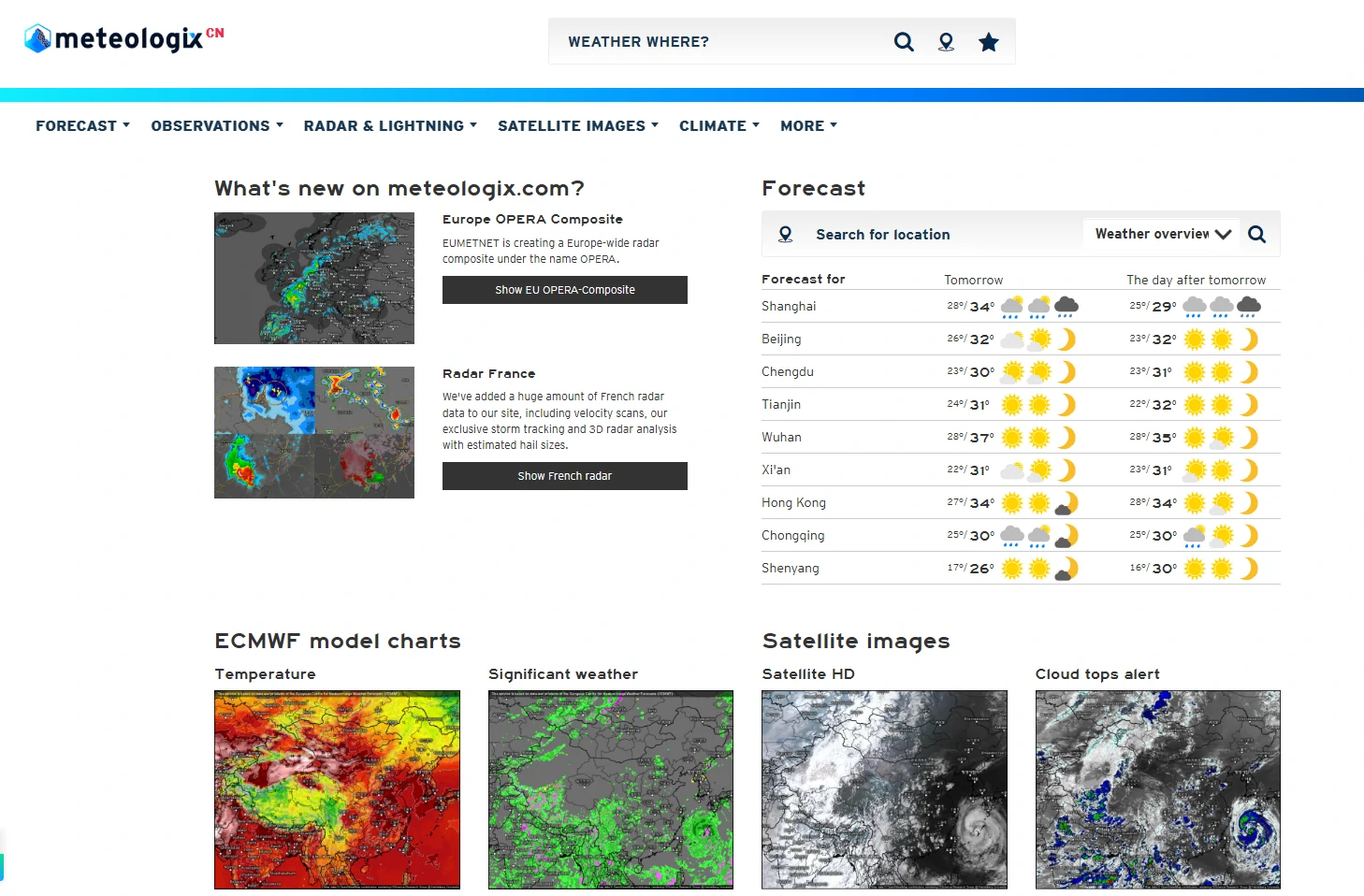Open the Chongqing forecast

click(x=793, y=535)
